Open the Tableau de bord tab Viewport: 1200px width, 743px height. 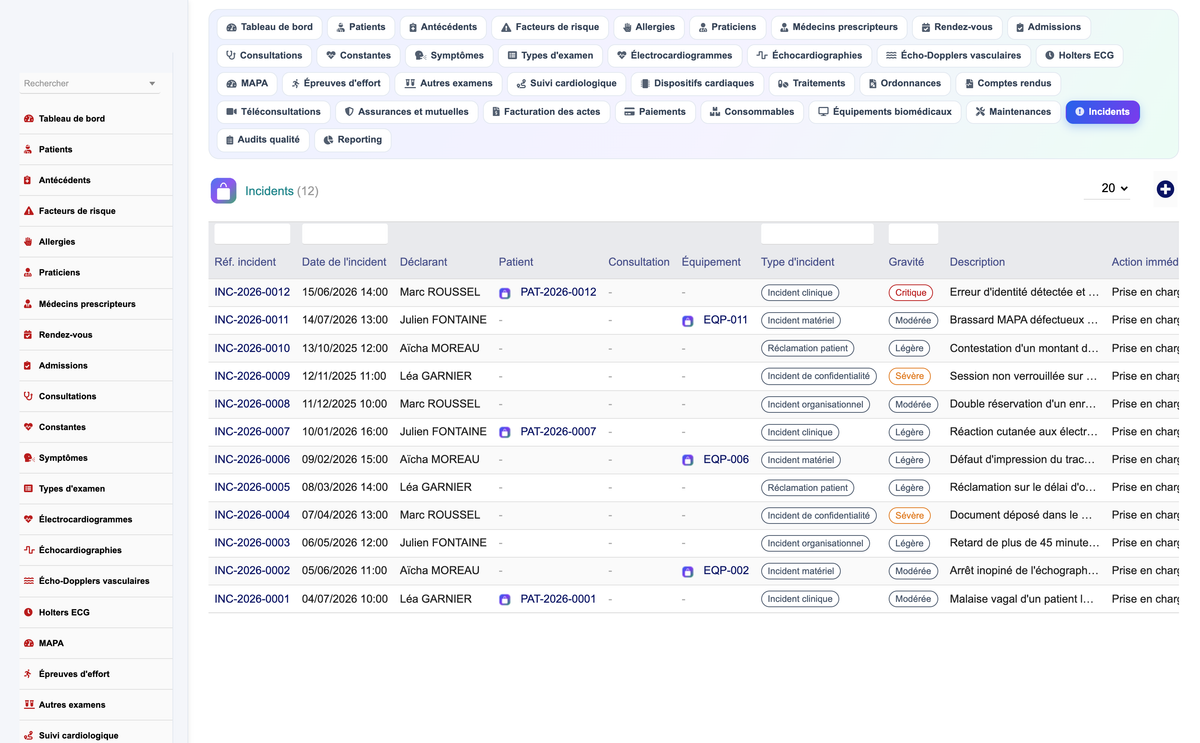click(x=269, y=27)
